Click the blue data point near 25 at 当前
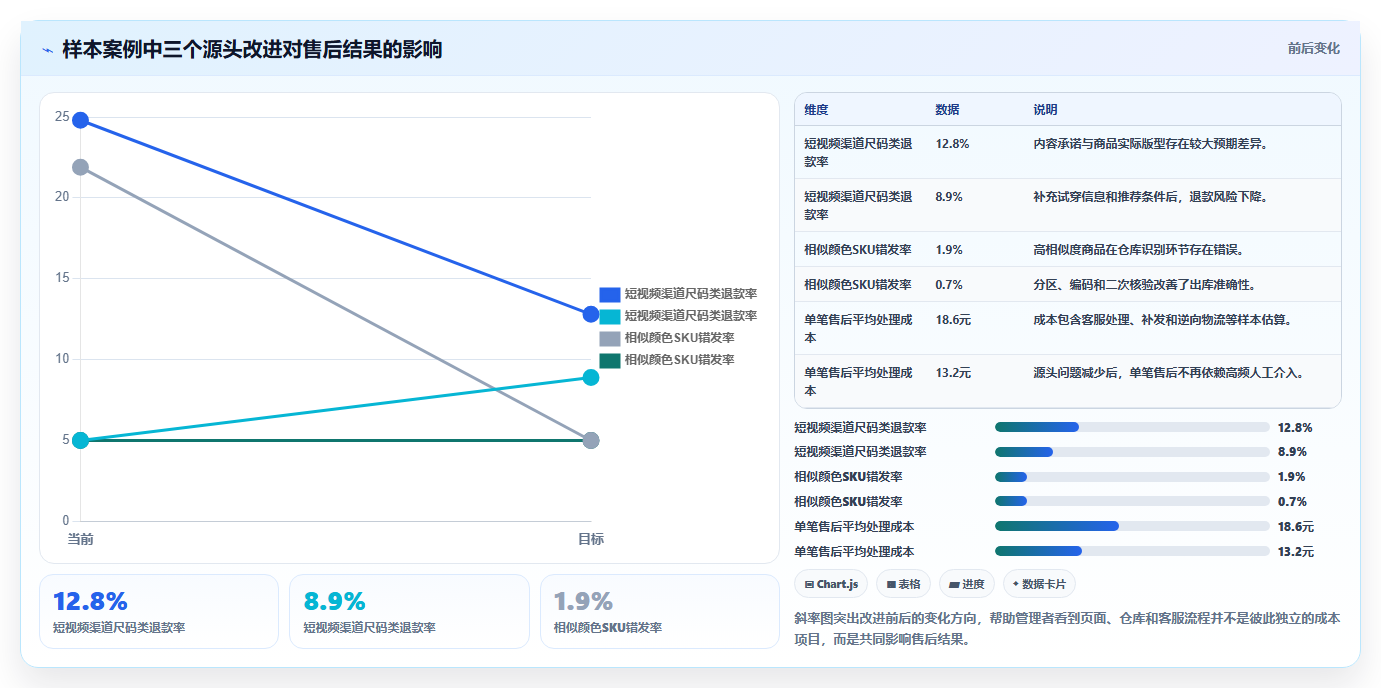The height and width of the screenshot is (688, 1381). [x=80, y=121]
